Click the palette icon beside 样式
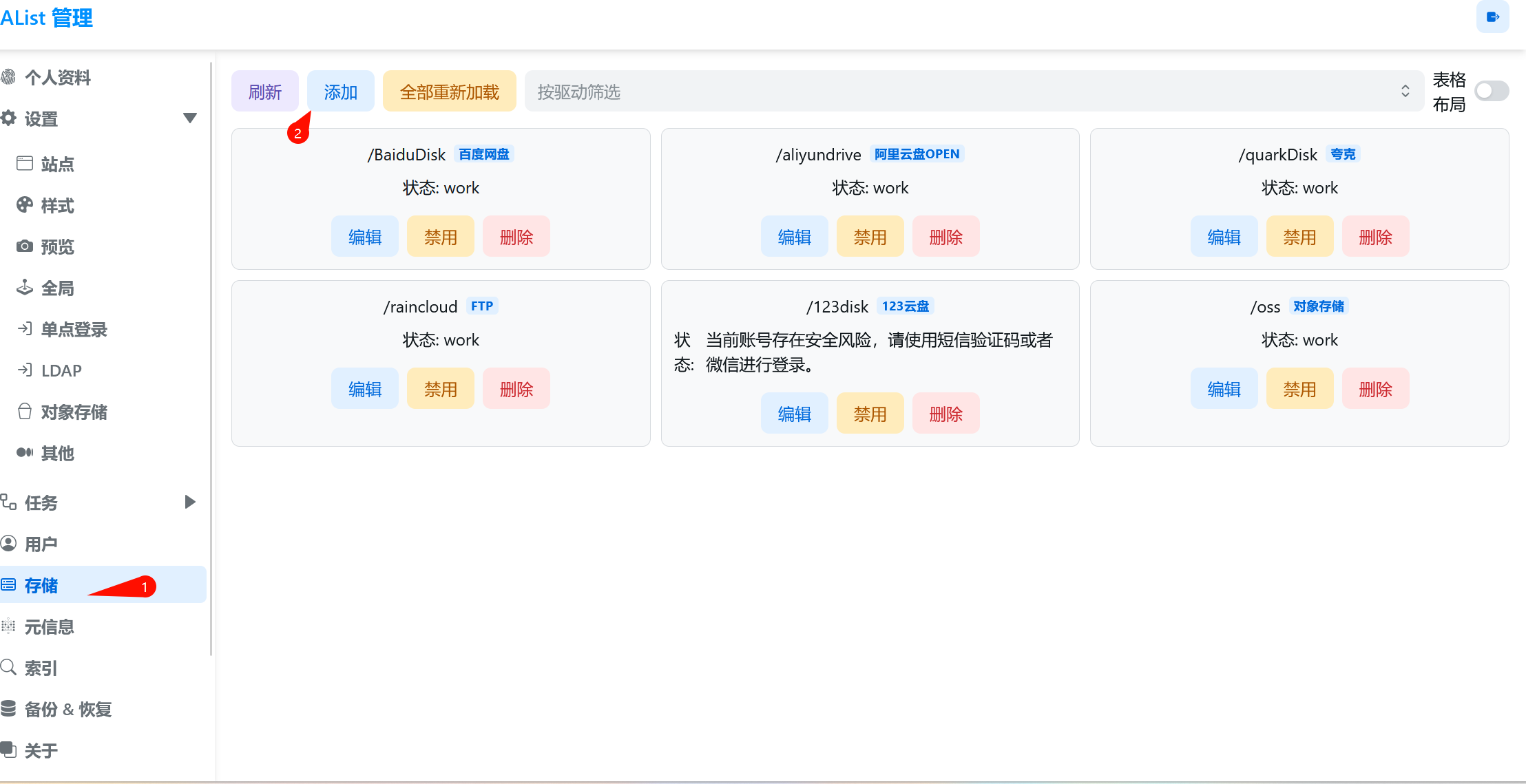The image size is (1526, 784). [x=25, y=205]
